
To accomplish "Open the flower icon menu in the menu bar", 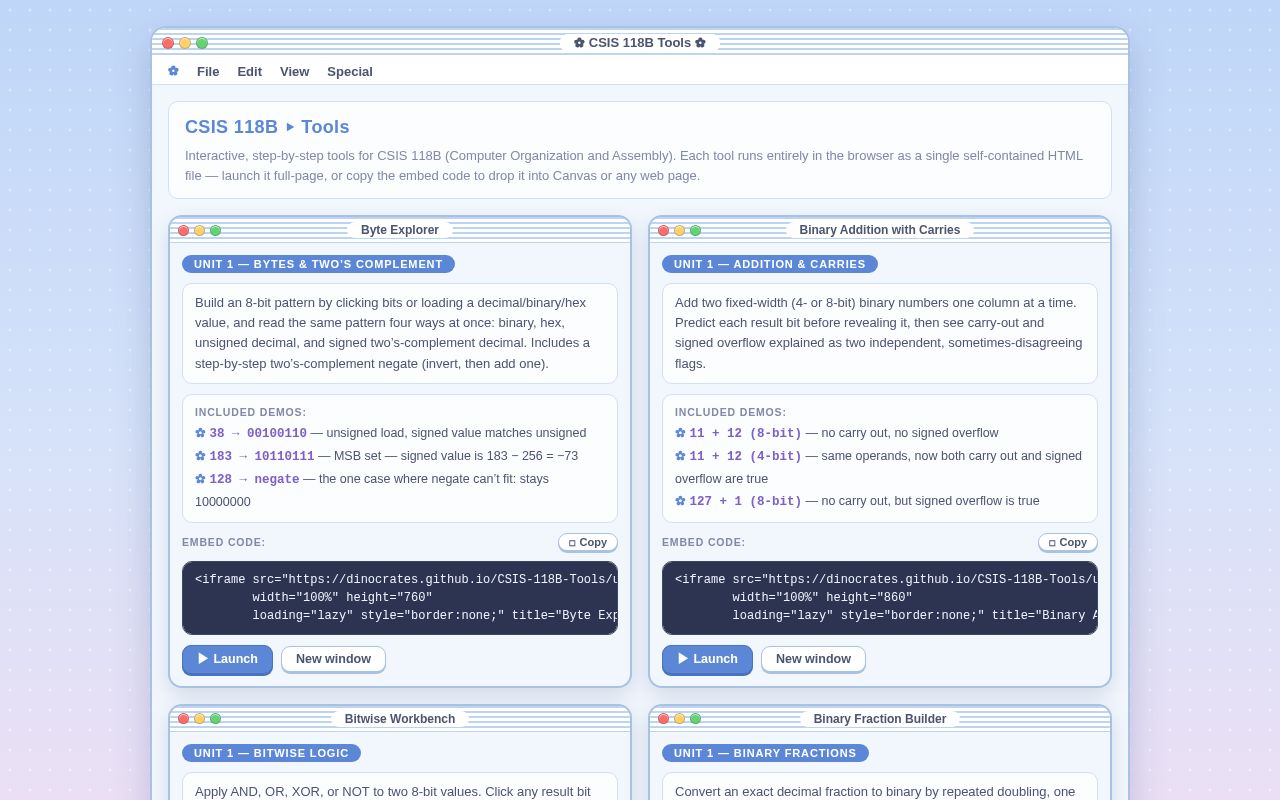I will 173,71.
